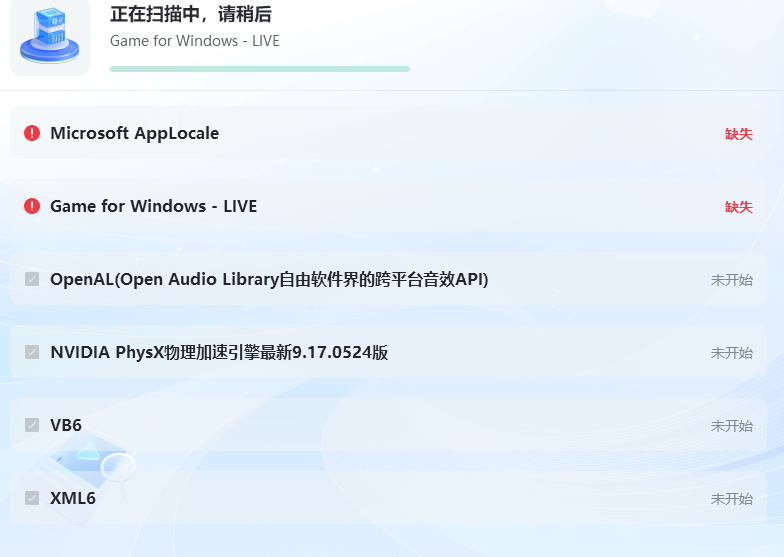Click the 未开始 status of OpenAL row
Viewport: 784px width, 557px height.
coord(732,280)
